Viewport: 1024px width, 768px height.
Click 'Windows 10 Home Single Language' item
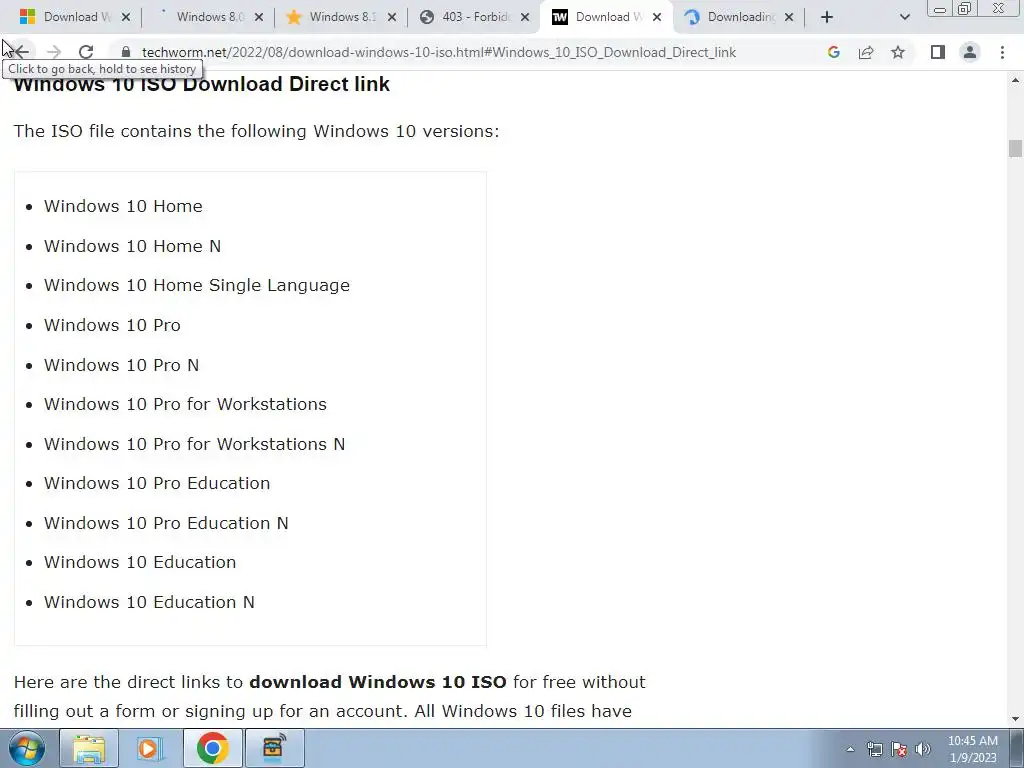pyautogui.click(x=197, y=285)
